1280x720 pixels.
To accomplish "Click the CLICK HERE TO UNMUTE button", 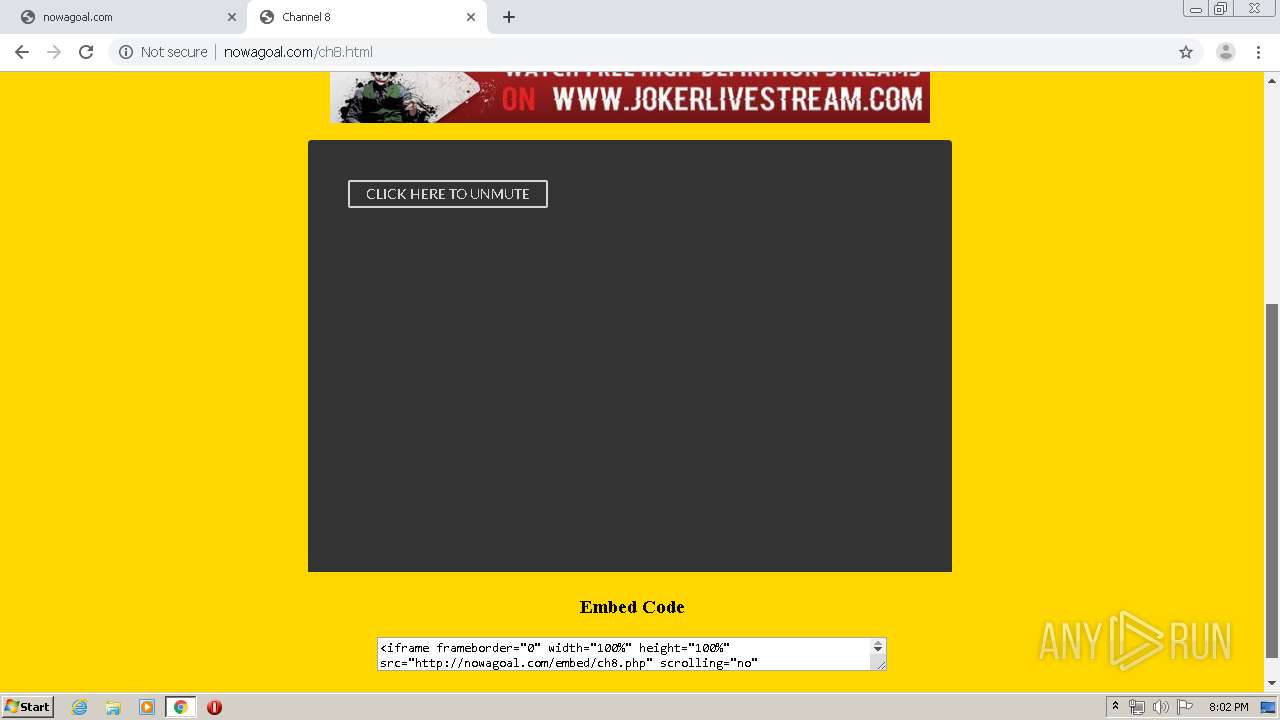I will pyautogui.click(x=448, y=194).
